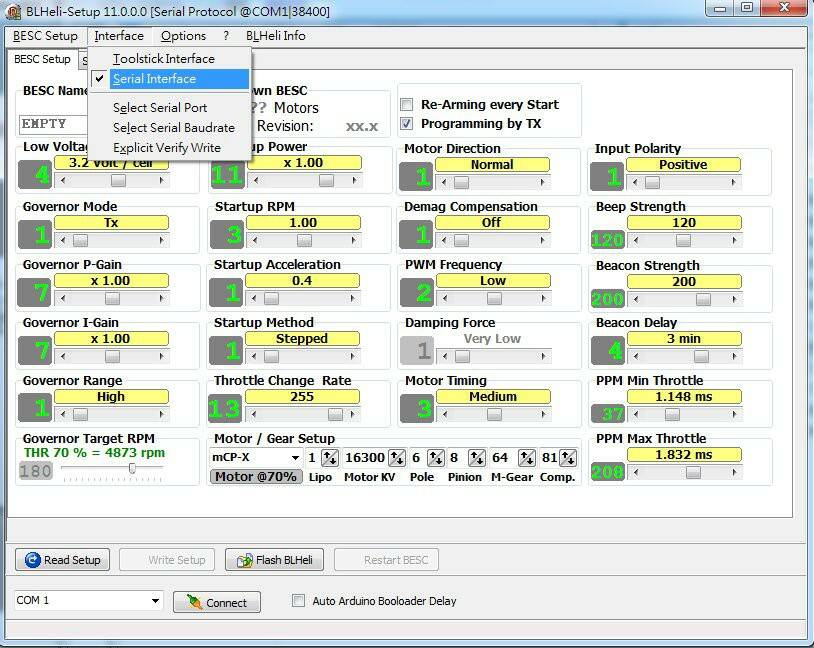Click PWM Frequency scrollbar right arrow

point(544,299)
